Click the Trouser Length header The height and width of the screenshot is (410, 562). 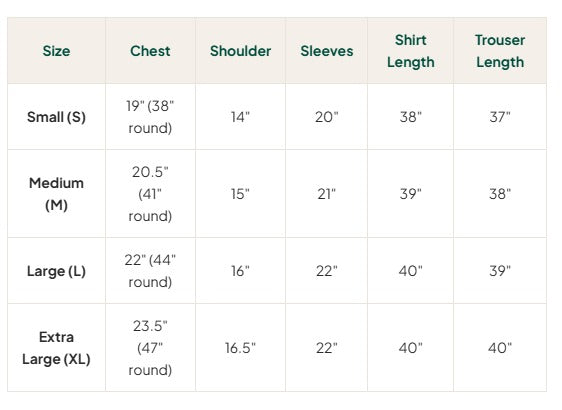click(500, 51)
